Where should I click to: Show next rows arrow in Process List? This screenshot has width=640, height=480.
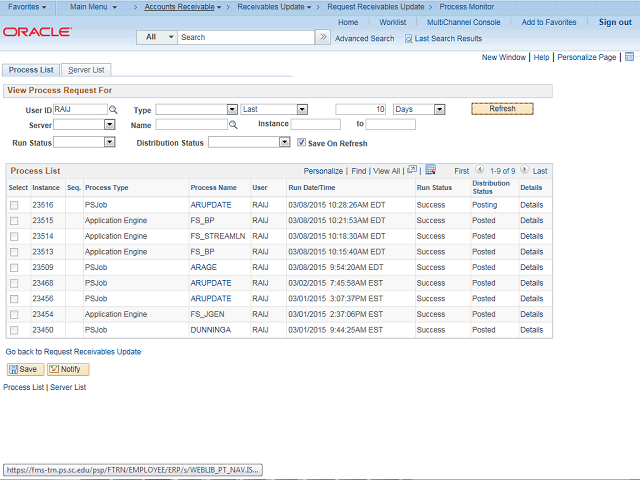pyautogui.click(x=524, y=171)
